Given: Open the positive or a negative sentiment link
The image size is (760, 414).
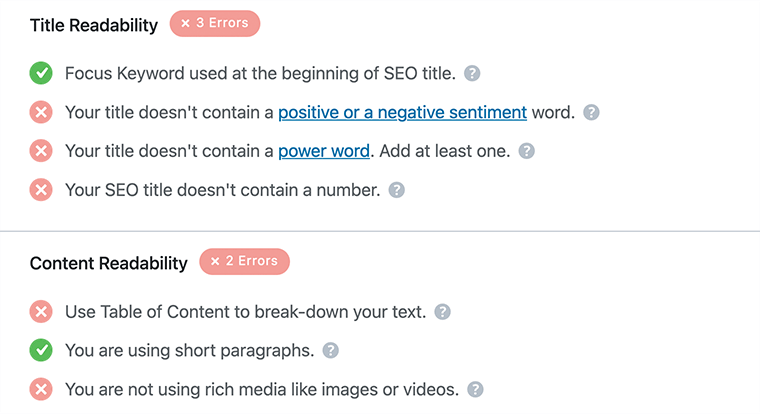Looking at the screenshot, I should pyautogui.click(x=402, y=112).
